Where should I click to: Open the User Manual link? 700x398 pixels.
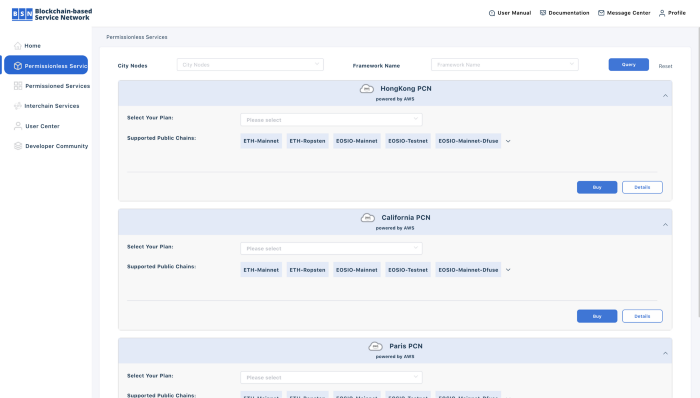pyautogui.click(x=510, y=13)
